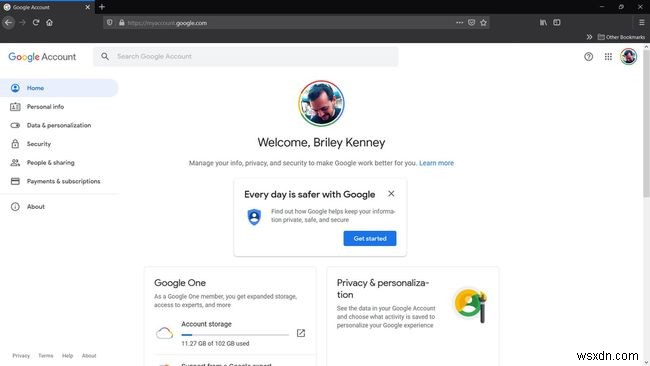Open Payments & subscriptions section
The height and width of the screenshot is (366, 650).
[x=59, y=181]
